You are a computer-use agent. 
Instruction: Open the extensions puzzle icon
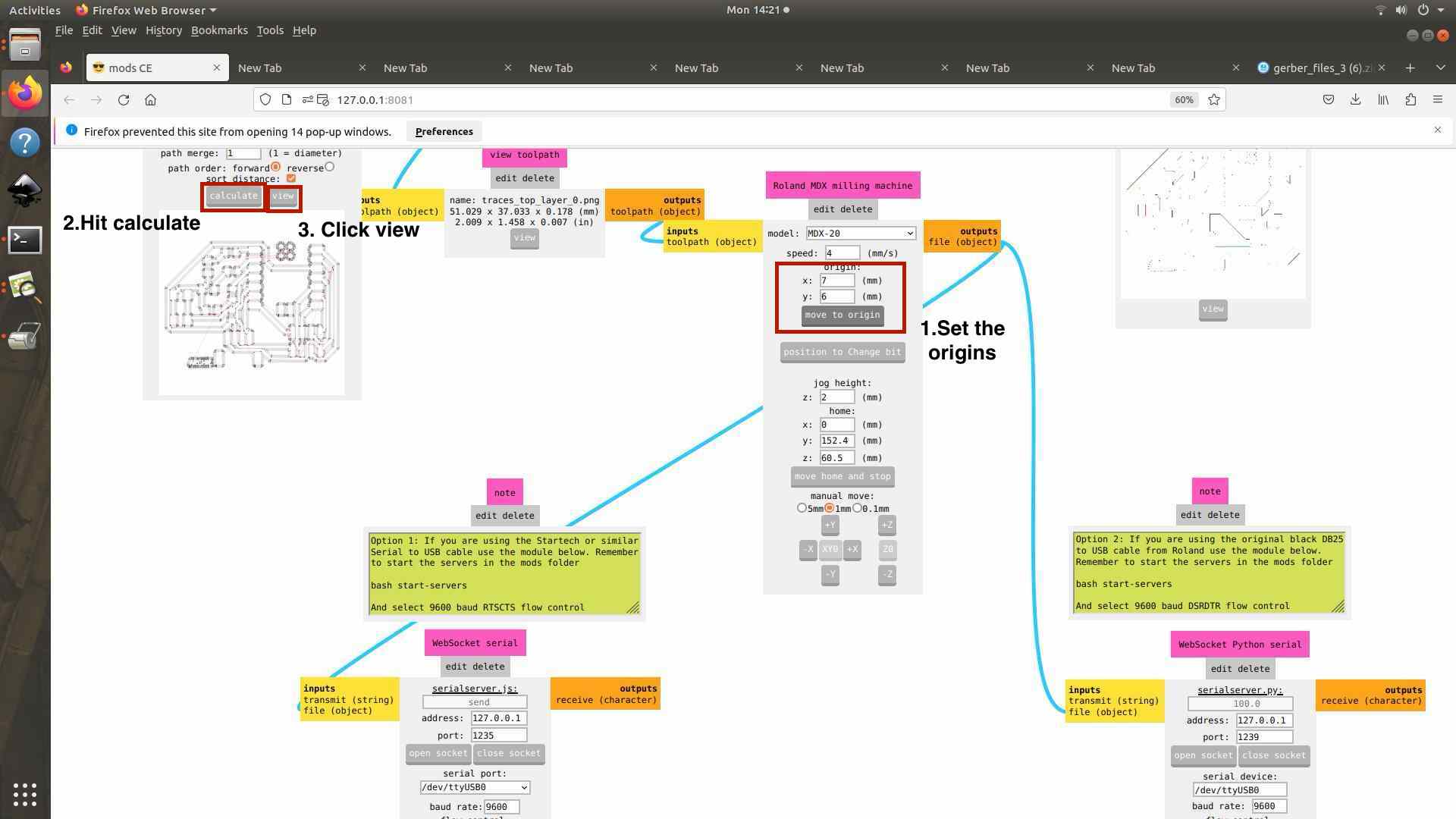[1410, 100]
